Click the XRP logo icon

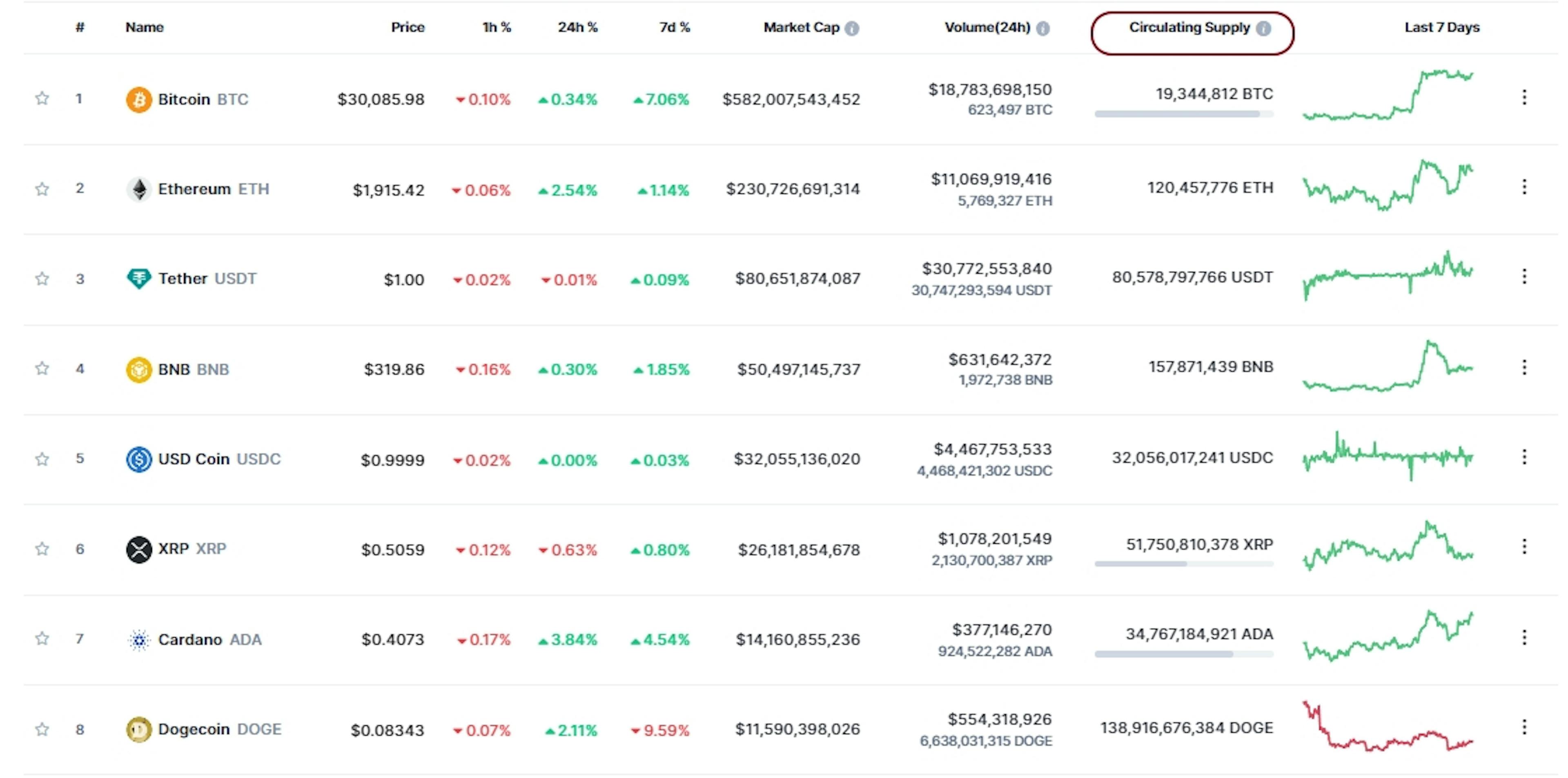pyautogui.click(x=139, y=549)
